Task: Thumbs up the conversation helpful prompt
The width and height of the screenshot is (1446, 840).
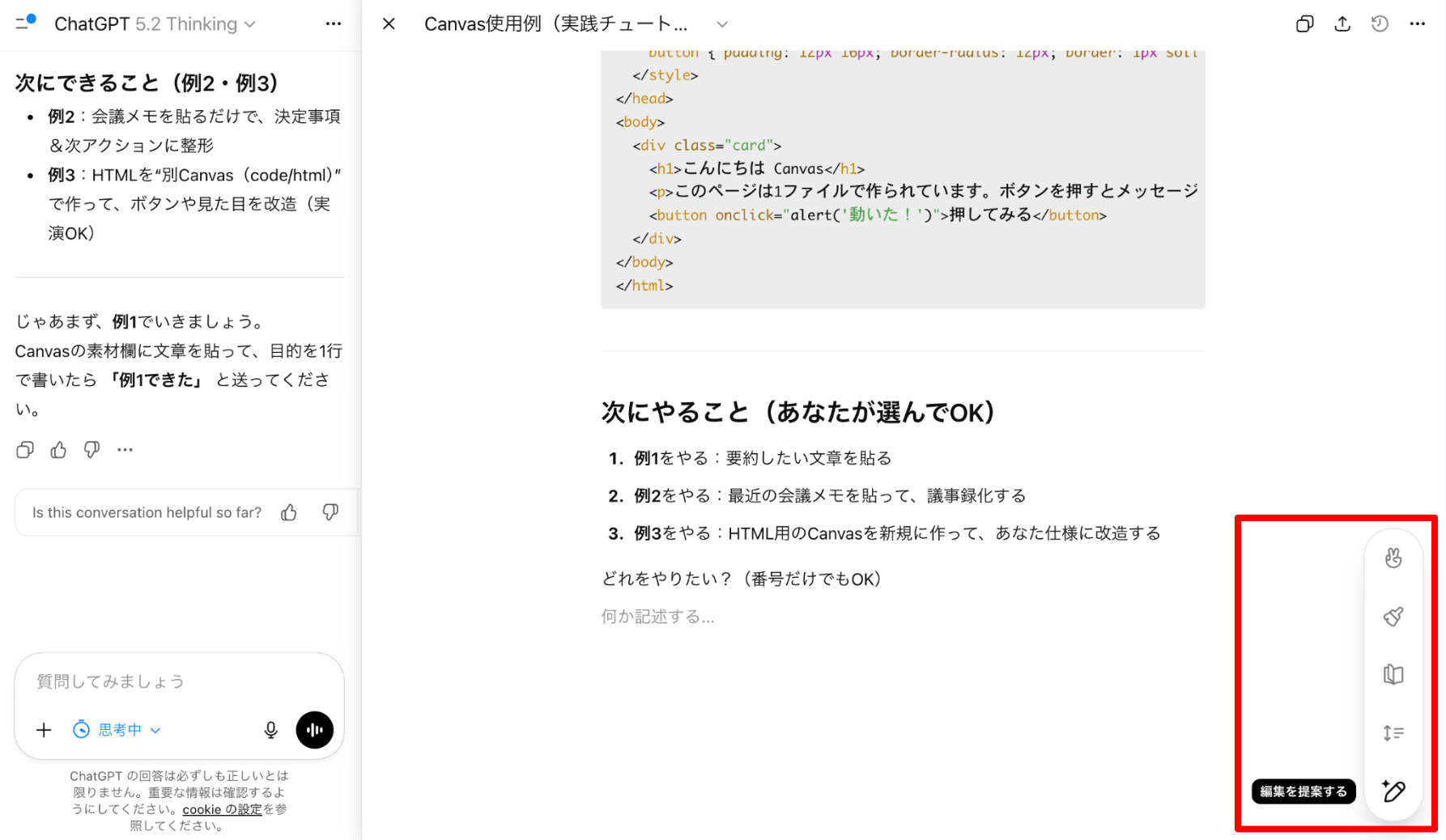Action: point(289,512)
